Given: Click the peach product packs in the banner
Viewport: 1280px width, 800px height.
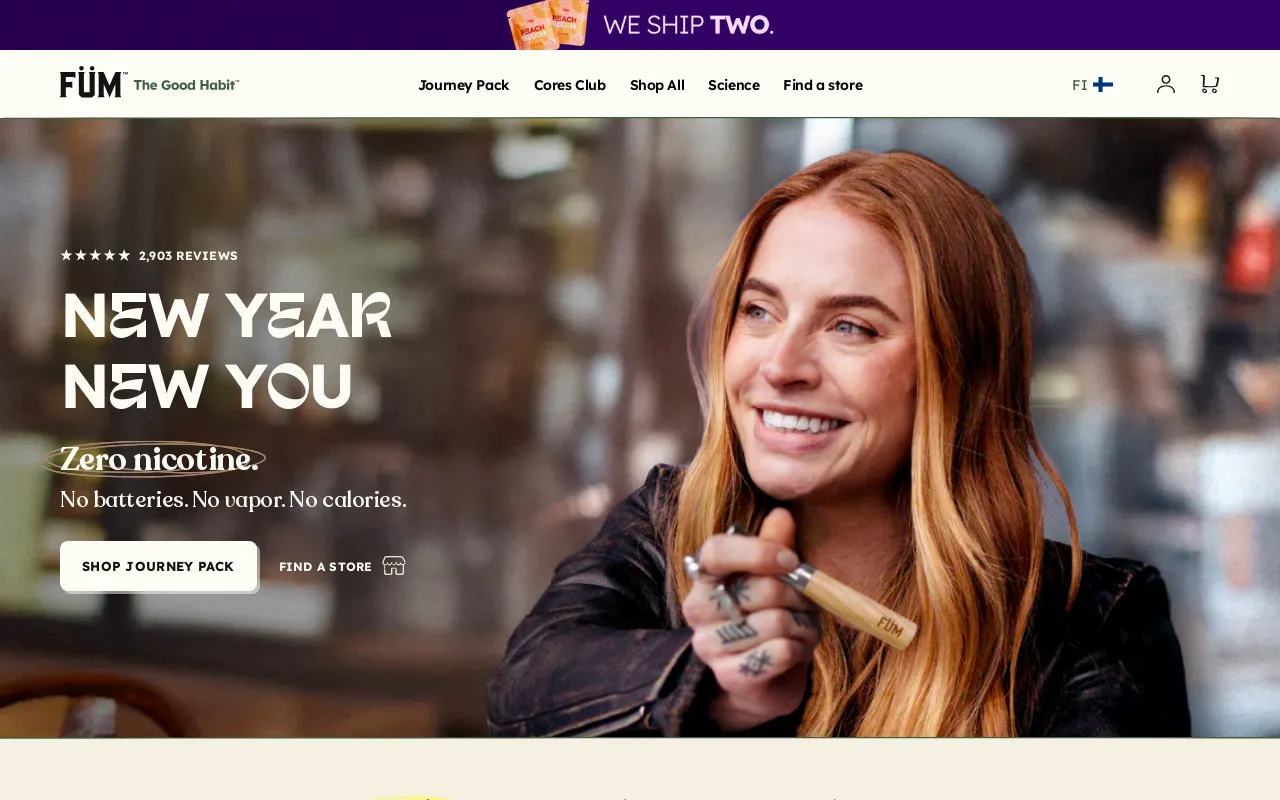Looking at the screenshot, I should tap(548, 24).
